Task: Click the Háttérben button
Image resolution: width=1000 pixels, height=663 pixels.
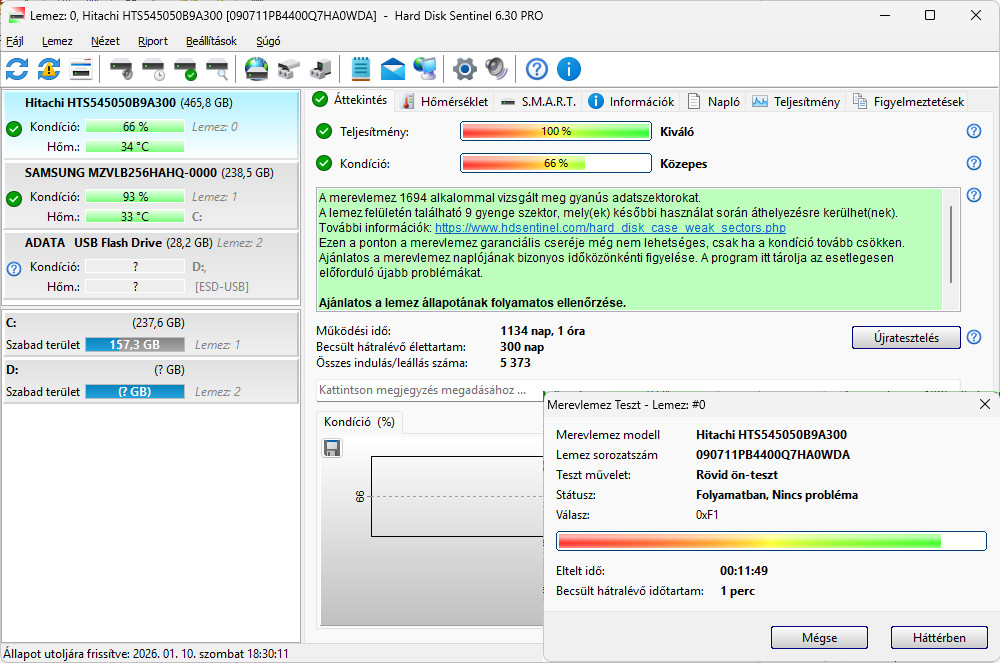Action: (939, 637)
